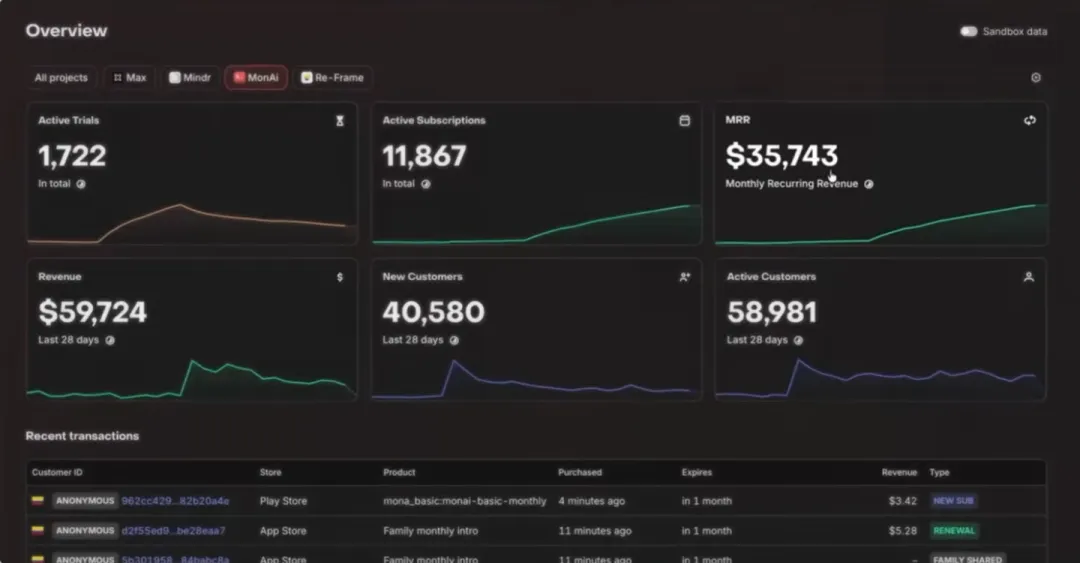Click the $3.42 revenue cell

click(x=902, y=501)
